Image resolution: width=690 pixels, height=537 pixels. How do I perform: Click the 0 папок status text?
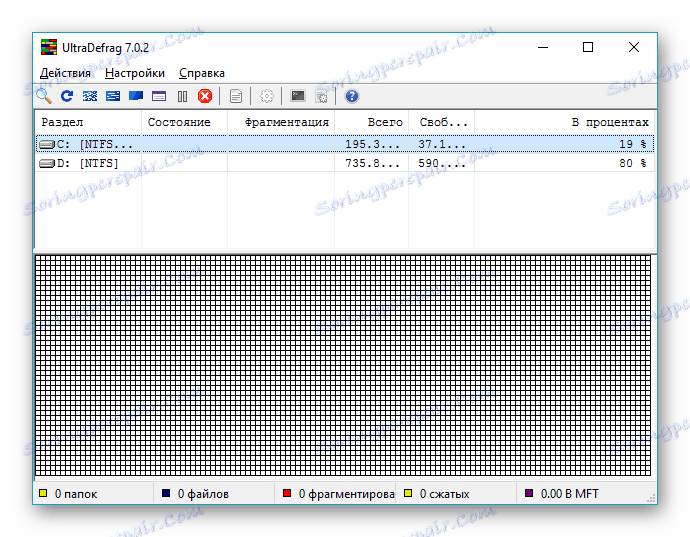pos(76,494)
